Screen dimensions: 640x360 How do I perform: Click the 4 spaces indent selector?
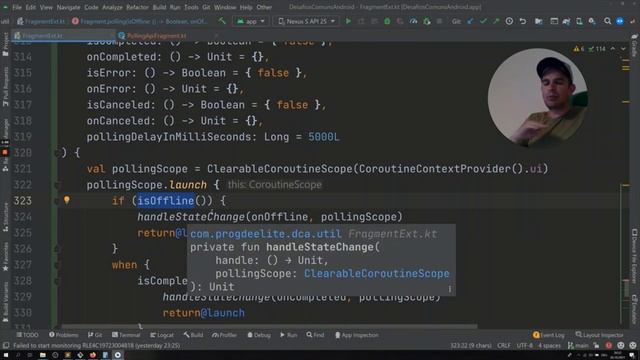[549, 345]
